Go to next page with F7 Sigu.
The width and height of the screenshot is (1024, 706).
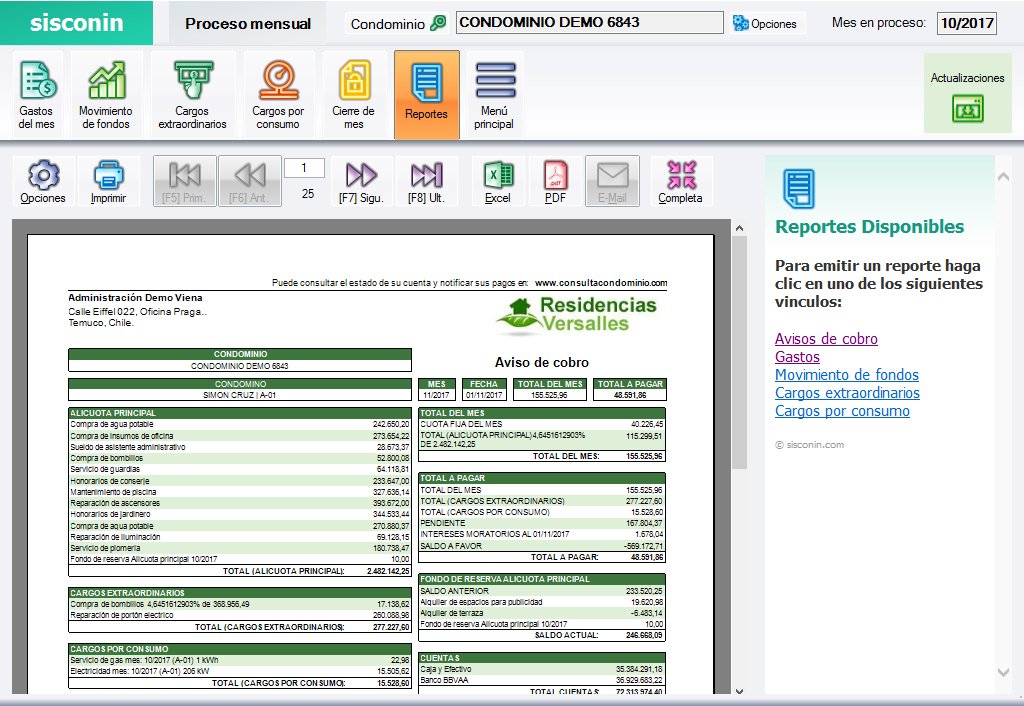(361, 181)
